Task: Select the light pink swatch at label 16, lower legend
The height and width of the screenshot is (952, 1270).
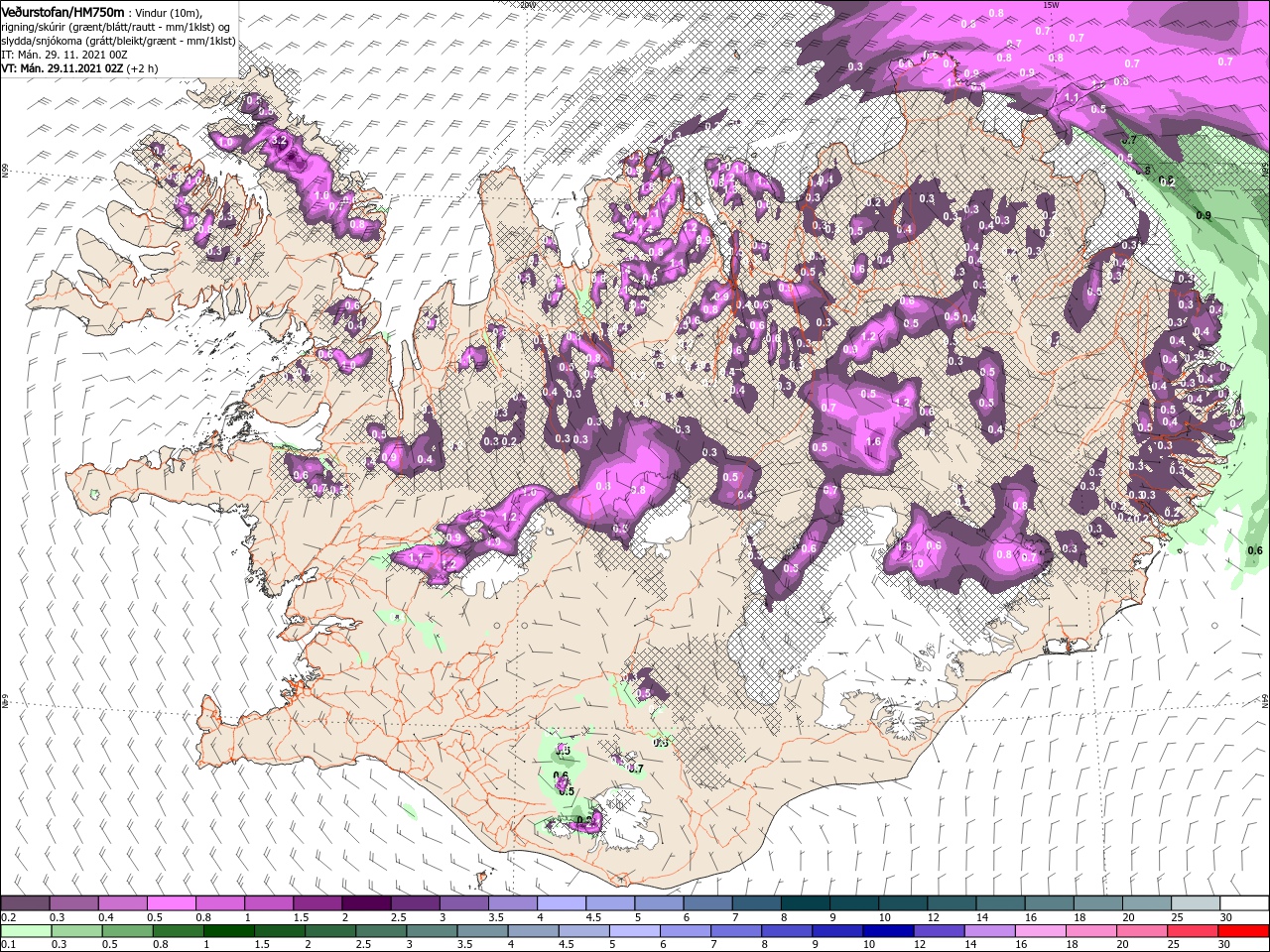Action: (1039, 931)
